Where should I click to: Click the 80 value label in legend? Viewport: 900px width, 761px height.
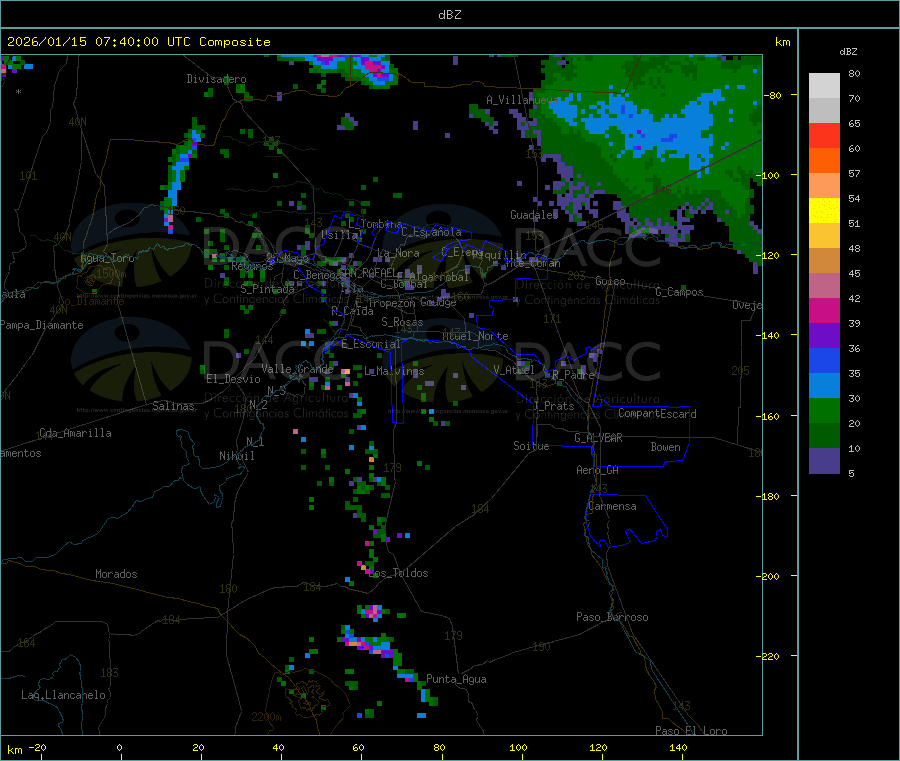coord(854,73)
